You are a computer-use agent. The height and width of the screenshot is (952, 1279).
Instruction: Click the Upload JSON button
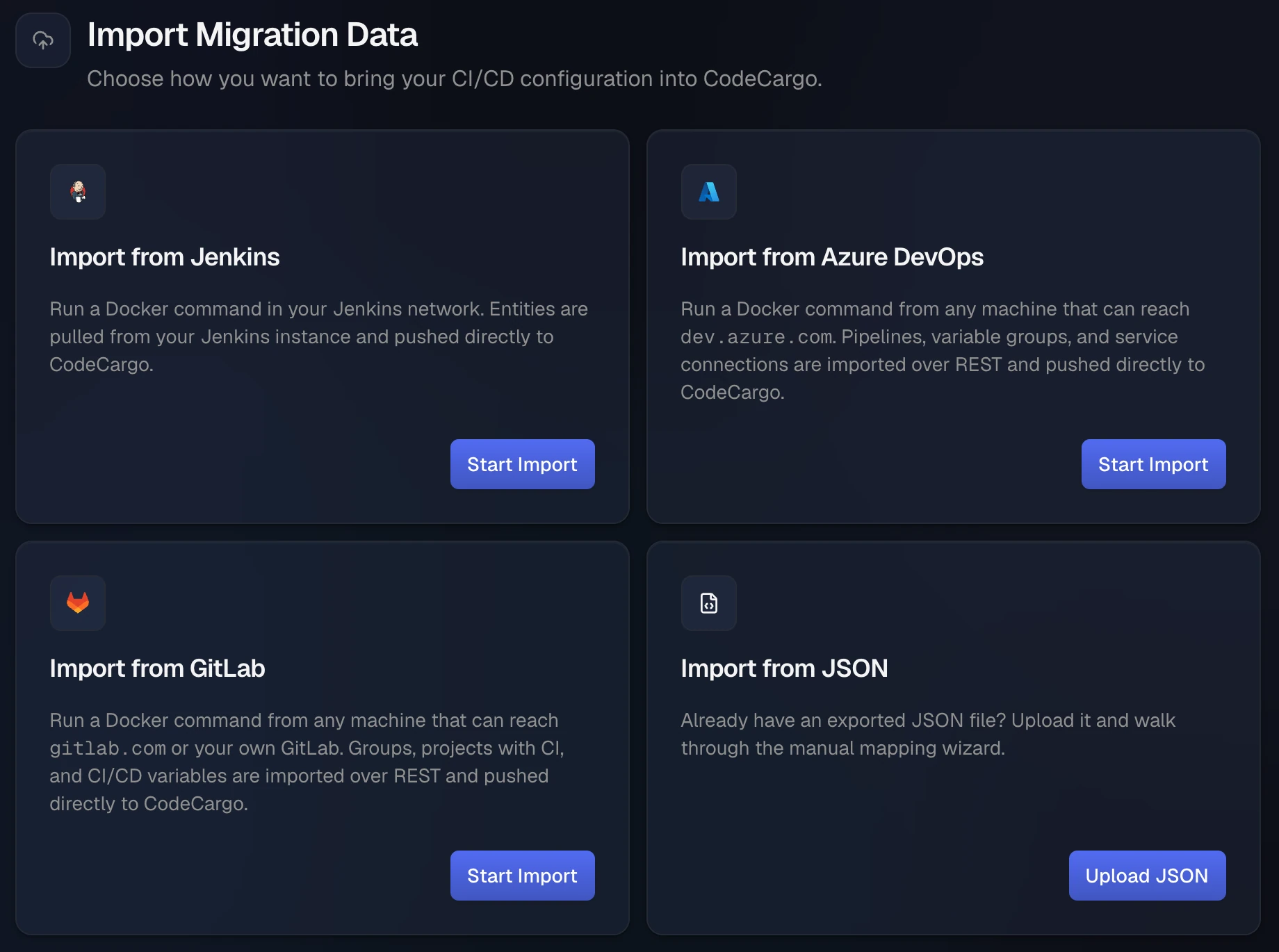pyautogui.click(x=1148, y=876)
